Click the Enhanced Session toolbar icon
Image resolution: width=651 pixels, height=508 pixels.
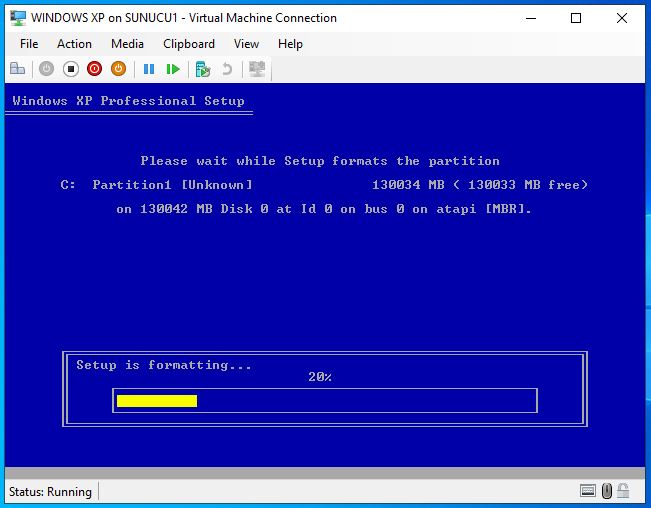[x=257, y=69]
